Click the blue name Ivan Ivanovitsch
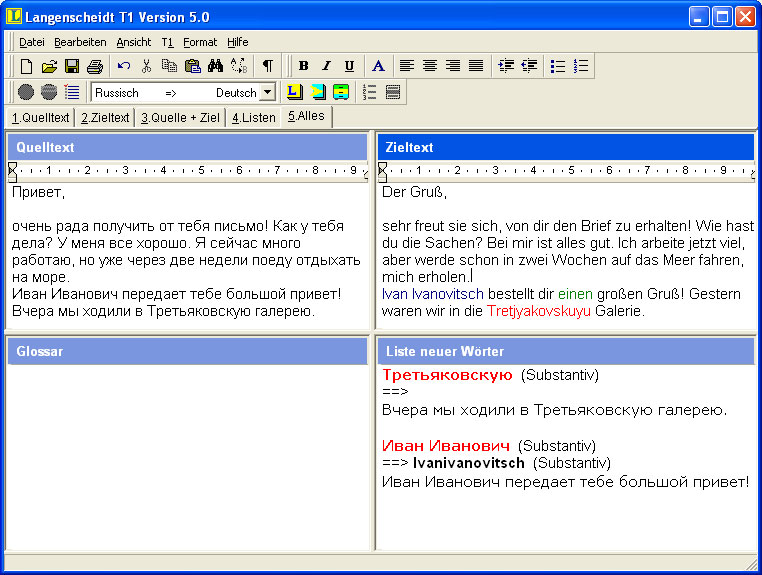762x575 pixels. point(433,294)
